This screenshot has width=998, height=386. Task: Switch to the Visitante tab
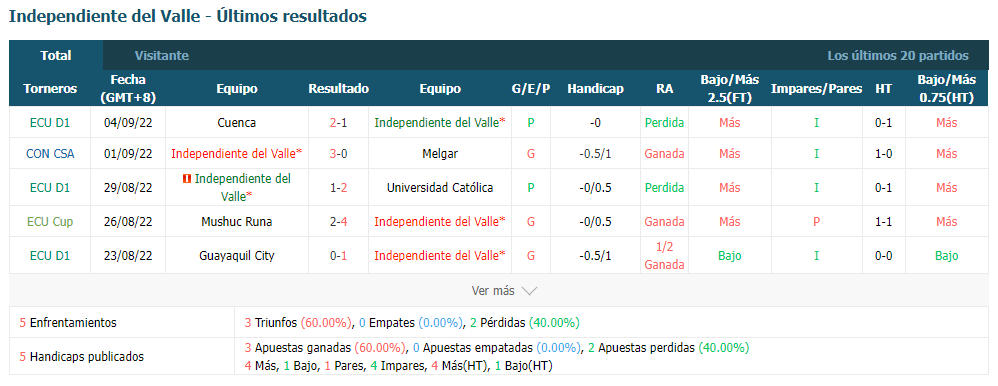point(162,56)
